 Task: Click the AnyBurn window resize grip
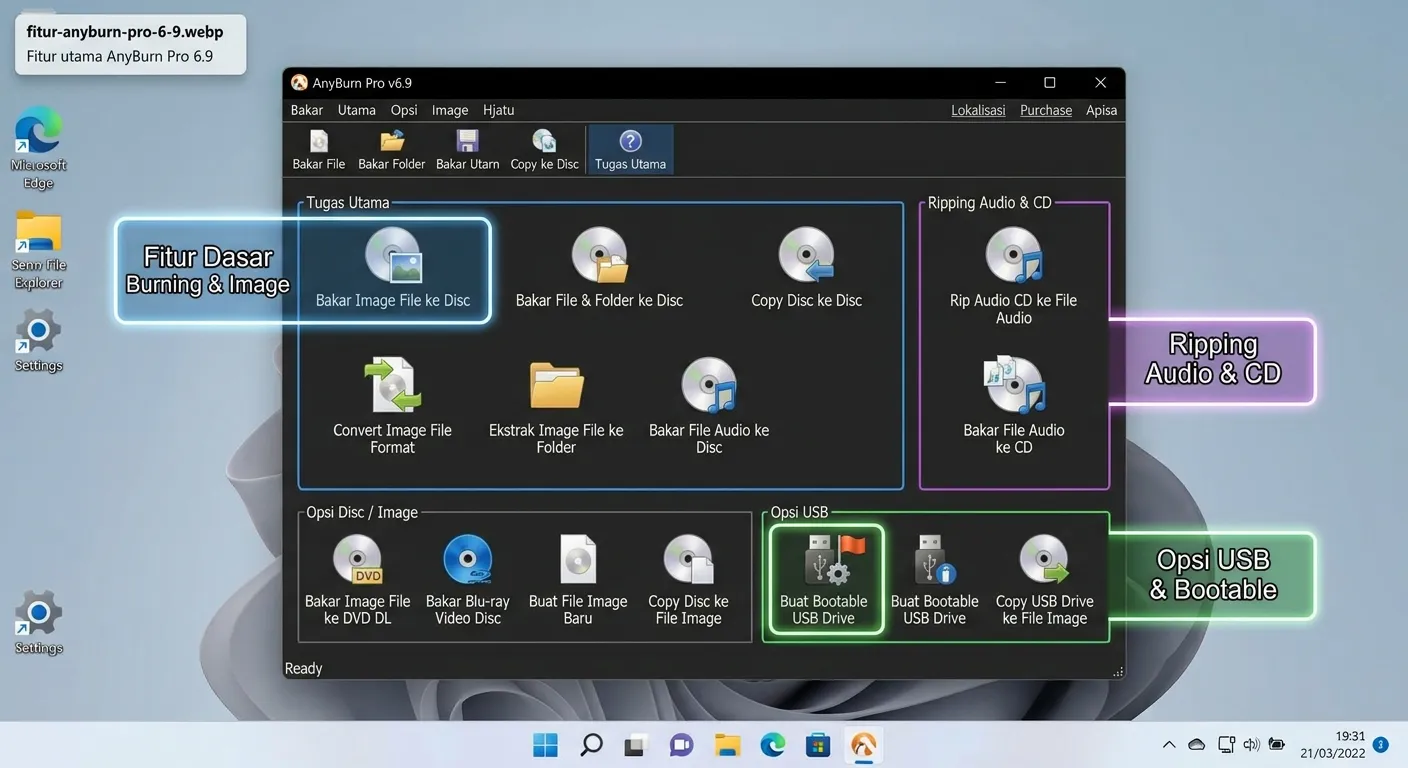(1118, 672)
